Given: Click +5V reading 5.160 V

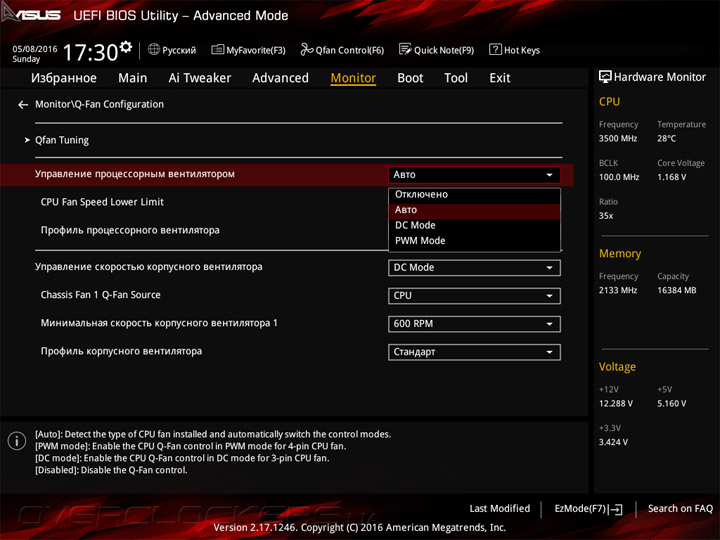Looking at the screenshot, I should 672,404.
